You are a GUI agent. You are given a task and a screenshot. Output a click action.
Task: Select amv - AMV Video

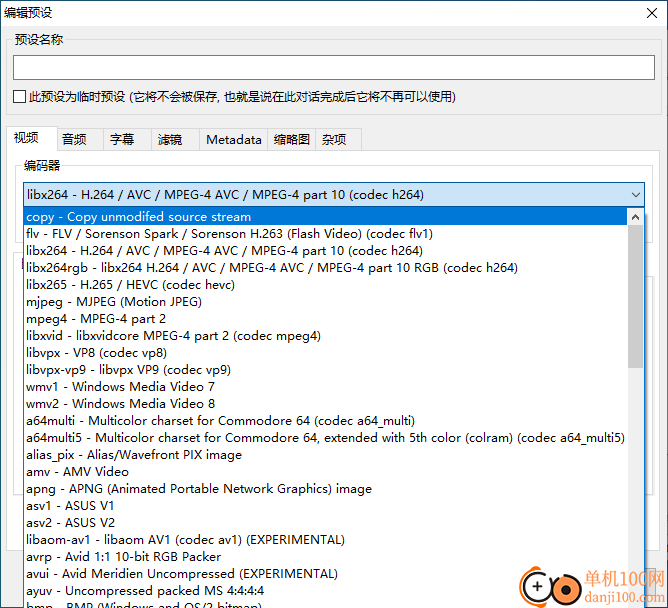325,472
